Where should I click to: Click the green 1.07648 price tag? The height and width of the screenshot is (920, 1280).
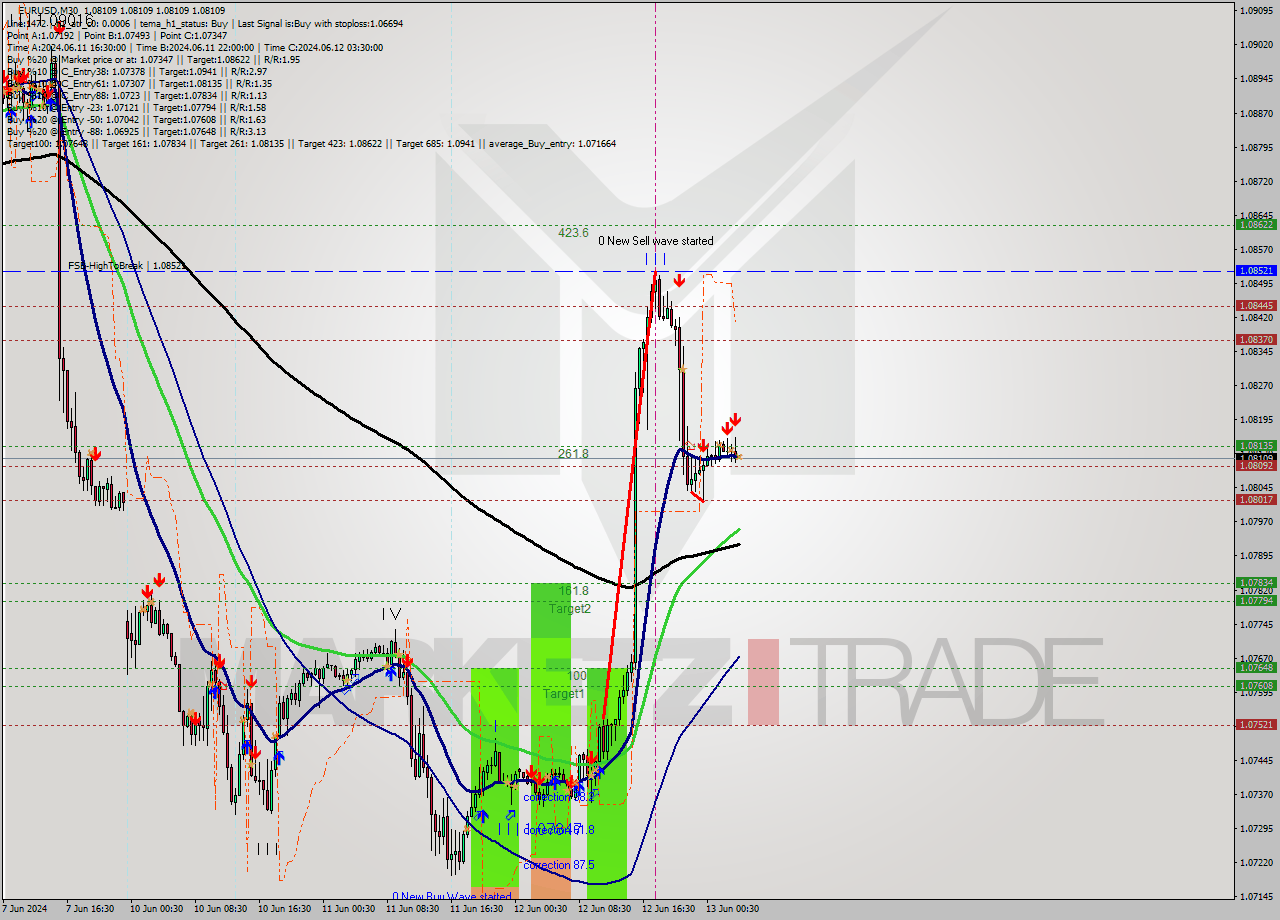[x=1257, y=667]
